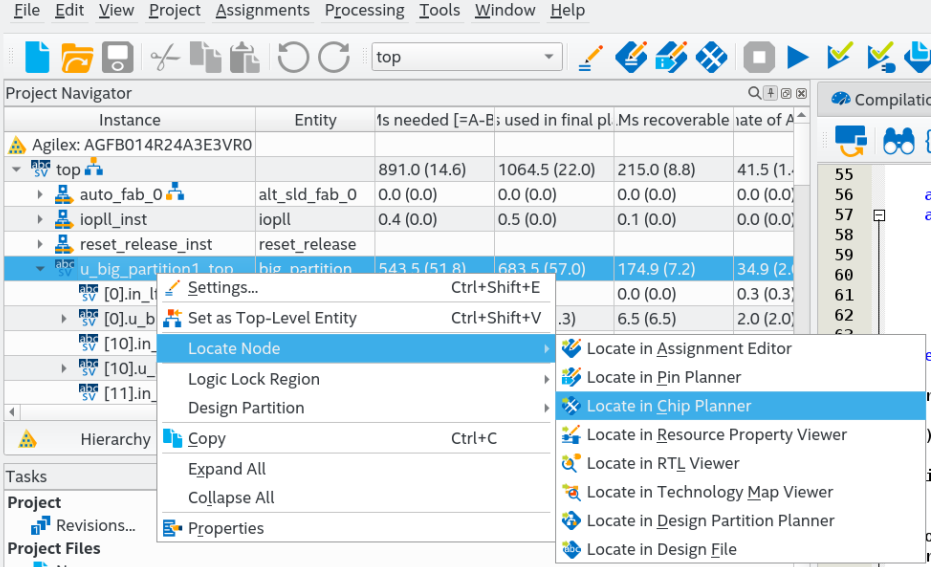Close the Project Navigator panel
The height and width of the screenshot is (567, 931).
tap(802, 93)
